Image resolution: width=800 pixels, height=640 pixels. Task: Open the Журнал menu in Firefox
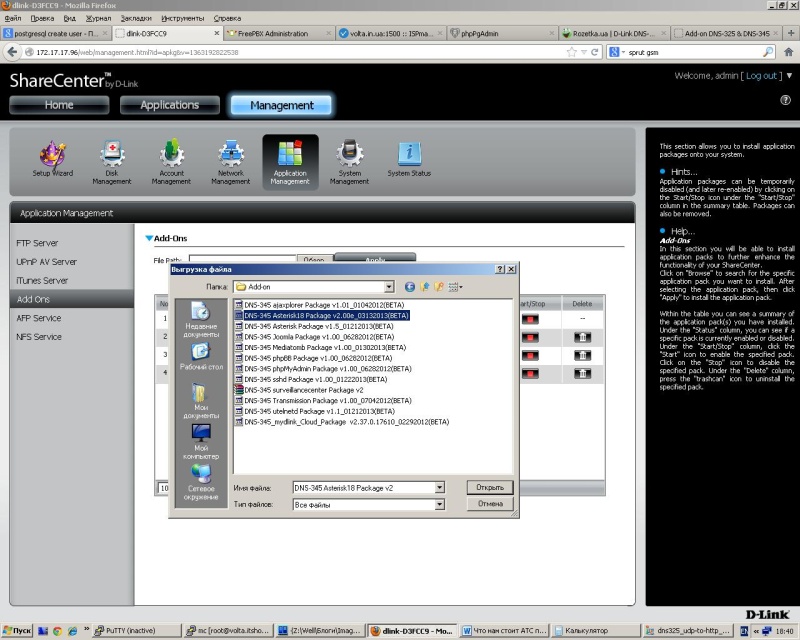[x=98, y=18]
